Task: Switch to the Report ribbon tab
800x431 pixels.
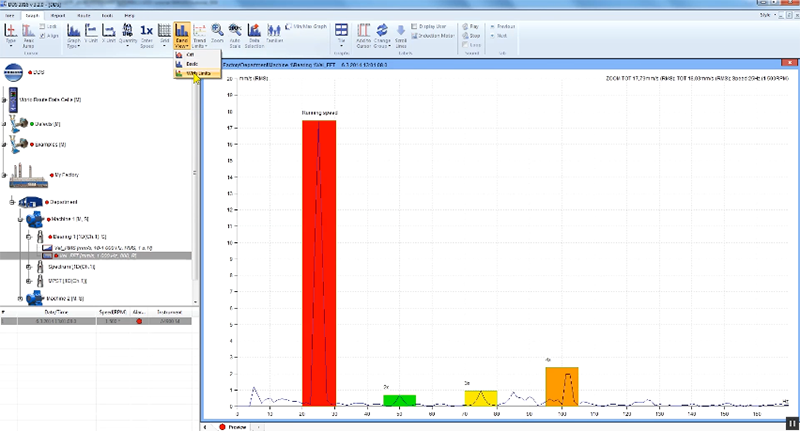Action: [58, 16]
